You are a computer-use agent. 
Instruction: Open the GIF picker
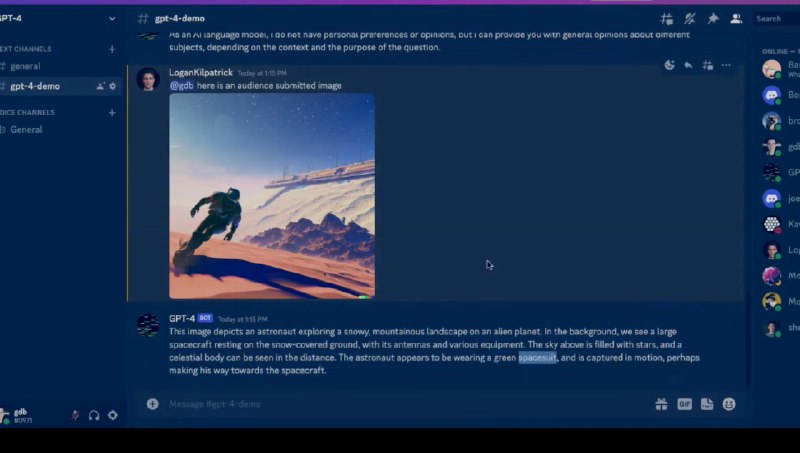click(x=684, y=404)
